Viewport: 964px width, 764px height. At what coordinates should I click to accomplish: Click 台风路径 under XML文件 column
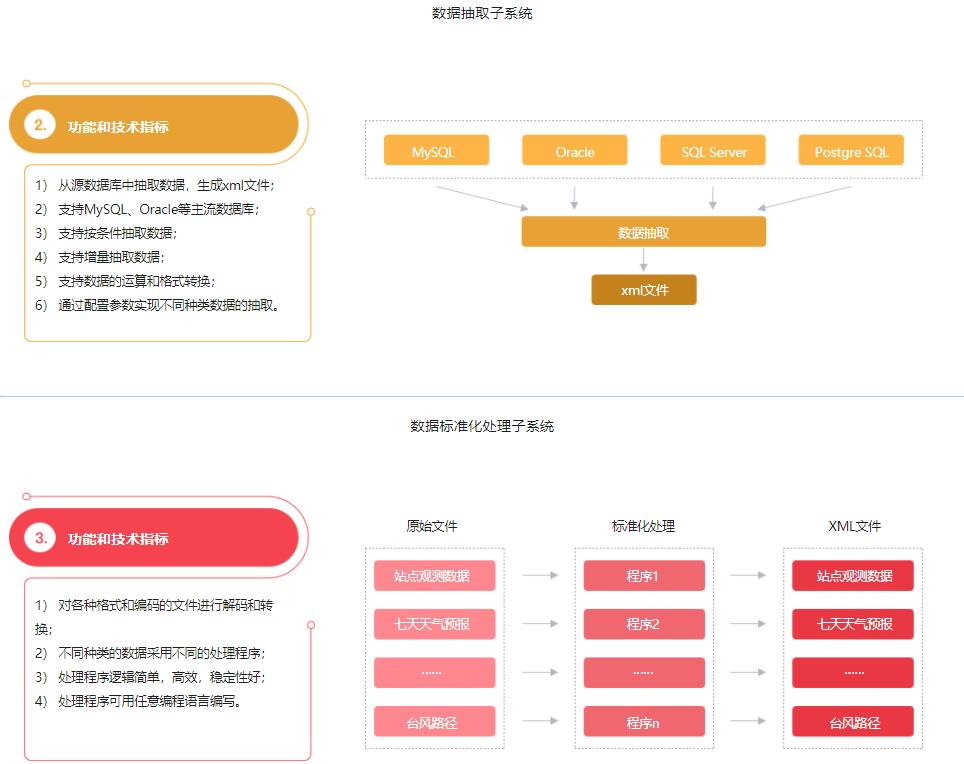pyautogui.click(x=853, y=721)
